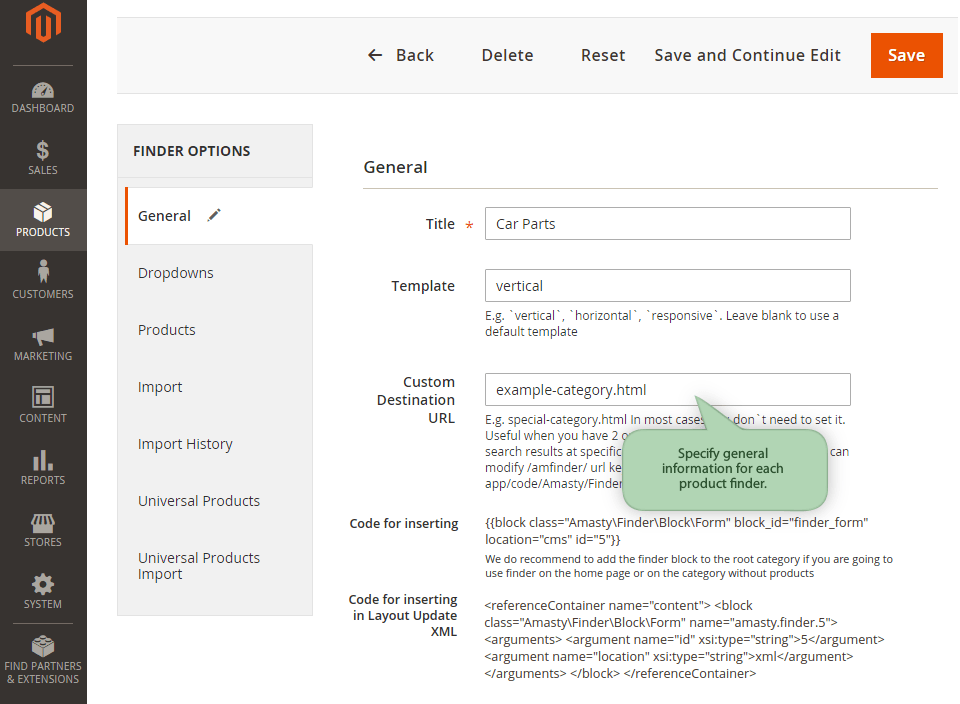Switch to the Dropdowns tab
The height and width of the screenshot is (704, 960).
[x=176, y=273]
